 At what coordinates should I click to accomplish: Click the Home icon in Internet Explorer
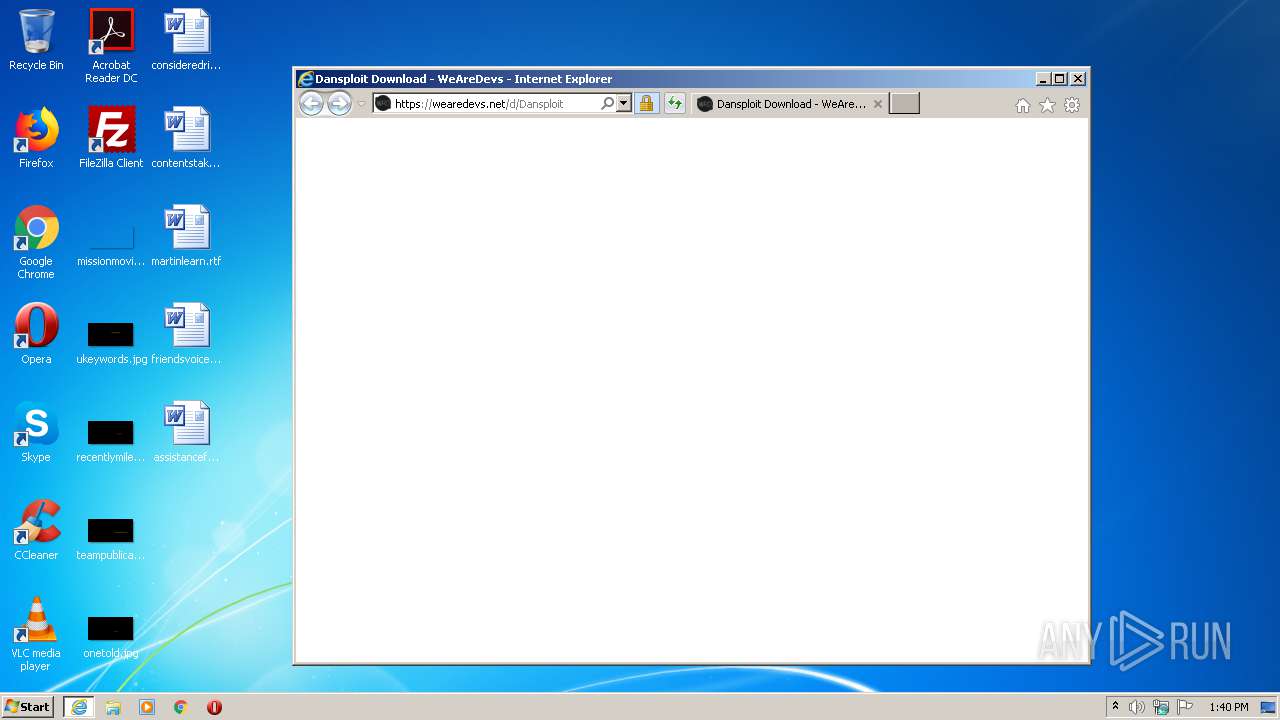pyautogui.click(x=1022, y=105)
